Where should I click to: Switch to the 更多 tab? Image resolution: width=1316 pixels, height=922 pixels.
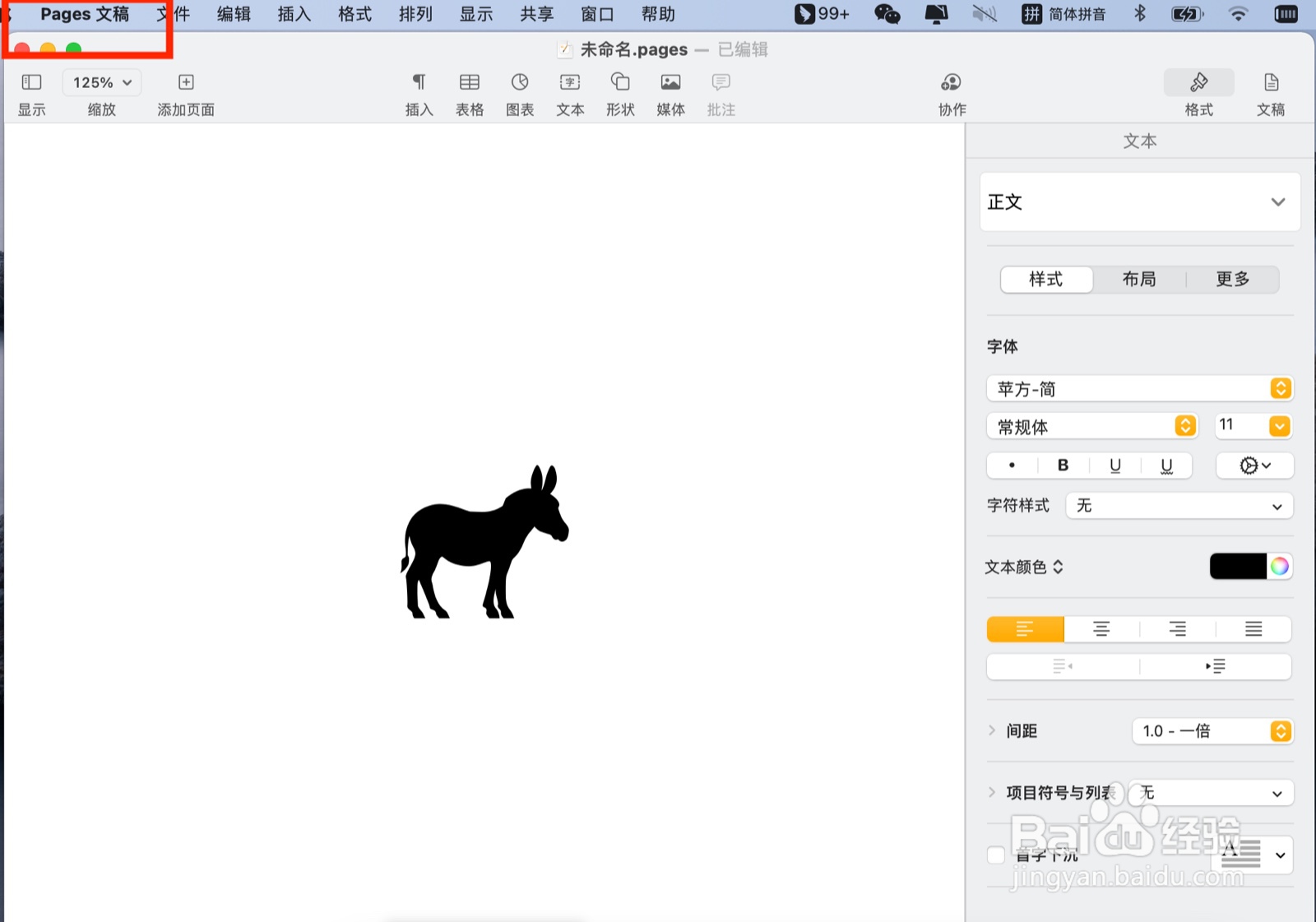click(1232, 280)
